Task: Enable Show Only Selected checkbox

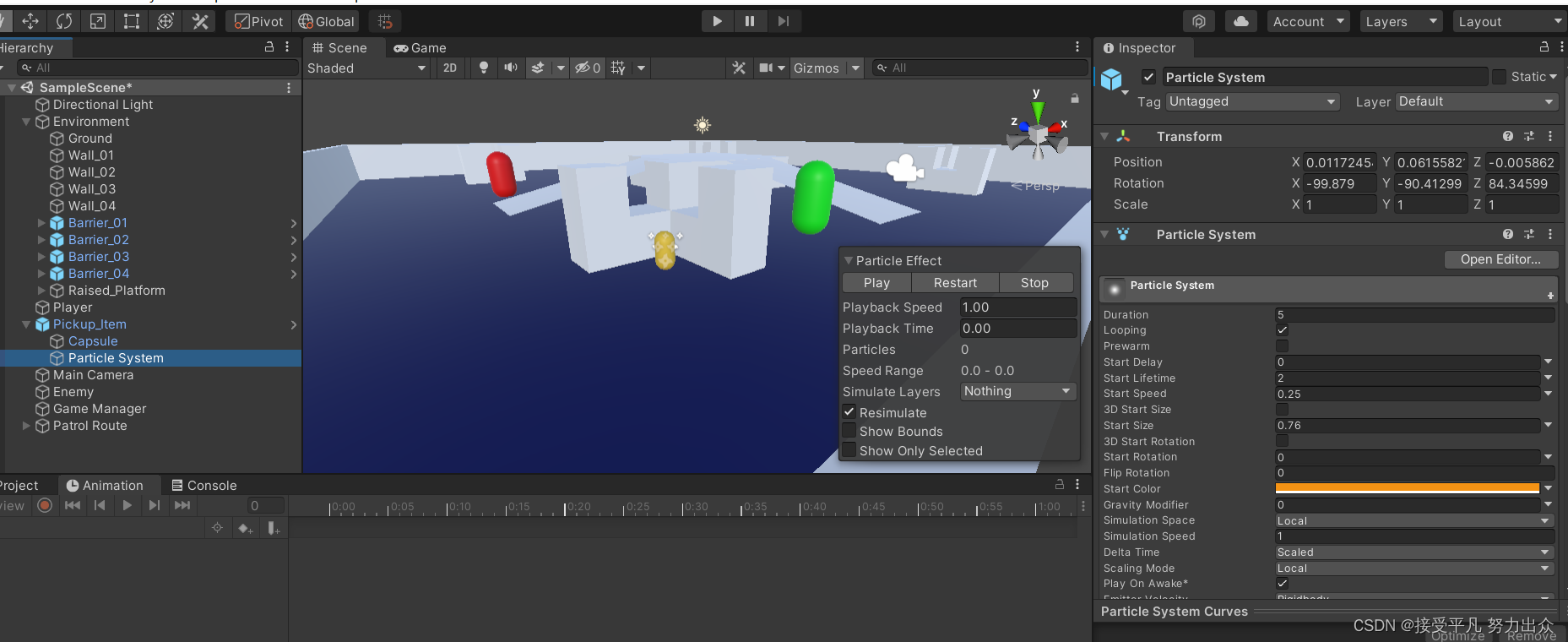Action: point(849,450)
